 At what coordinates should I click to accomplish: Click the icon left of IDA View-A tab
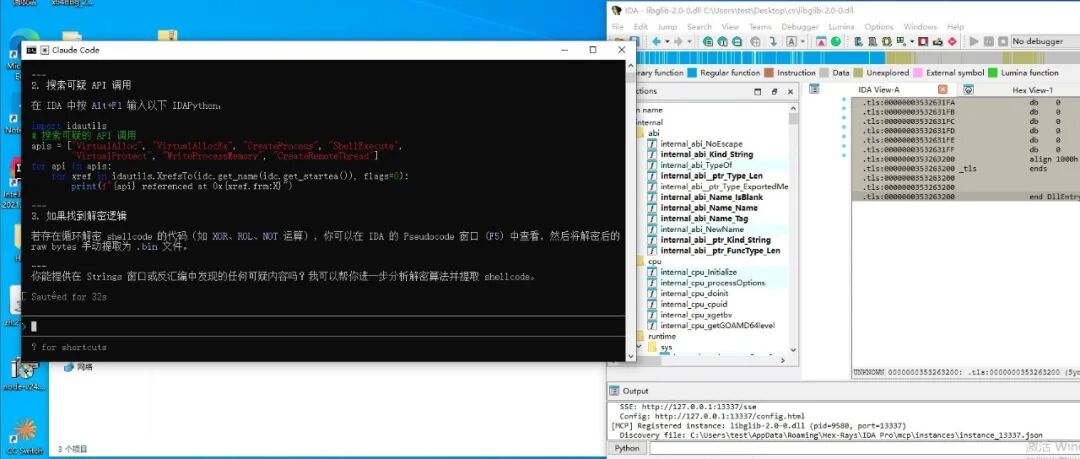click(x=813, y=90)
